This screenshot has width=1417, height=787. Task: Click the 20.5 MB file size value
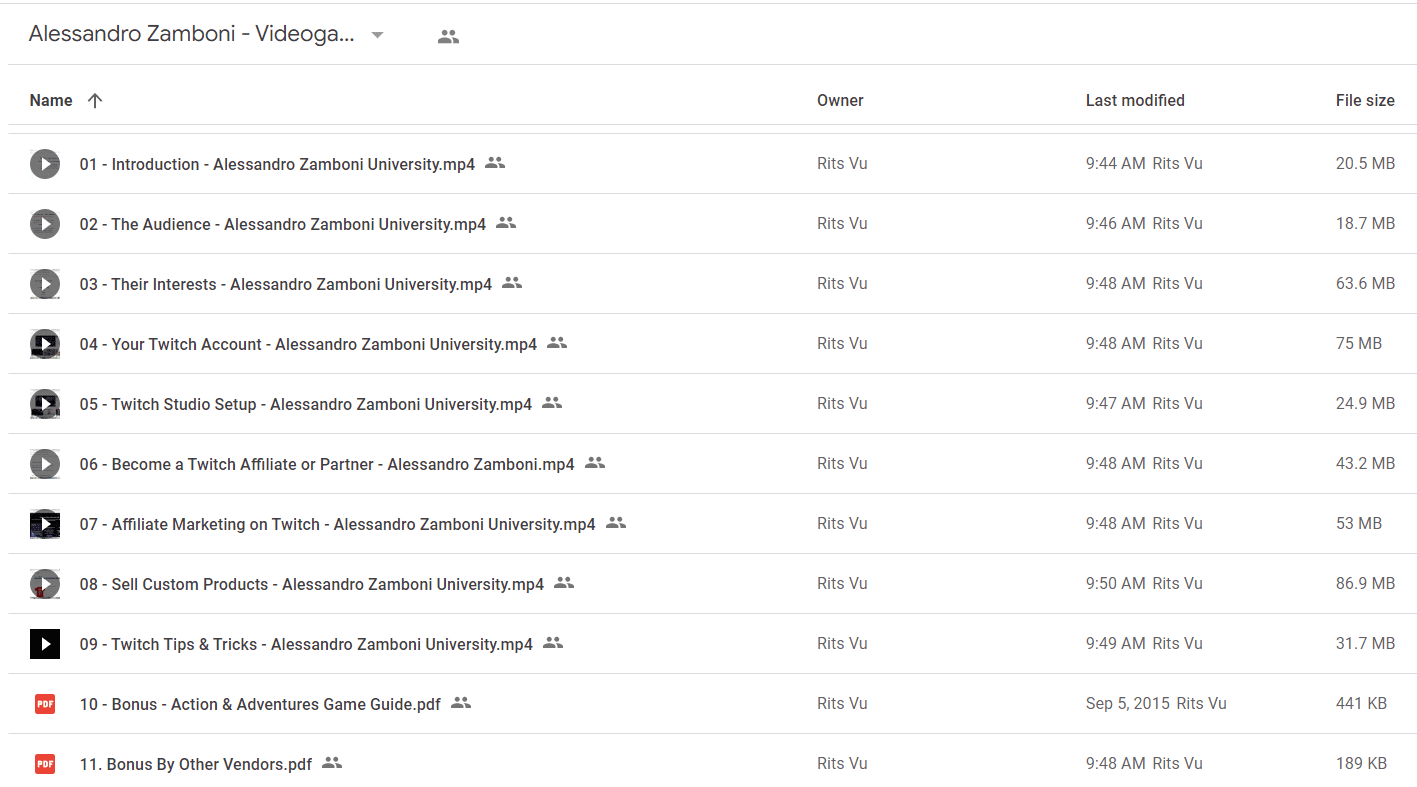coord(1365,163)
